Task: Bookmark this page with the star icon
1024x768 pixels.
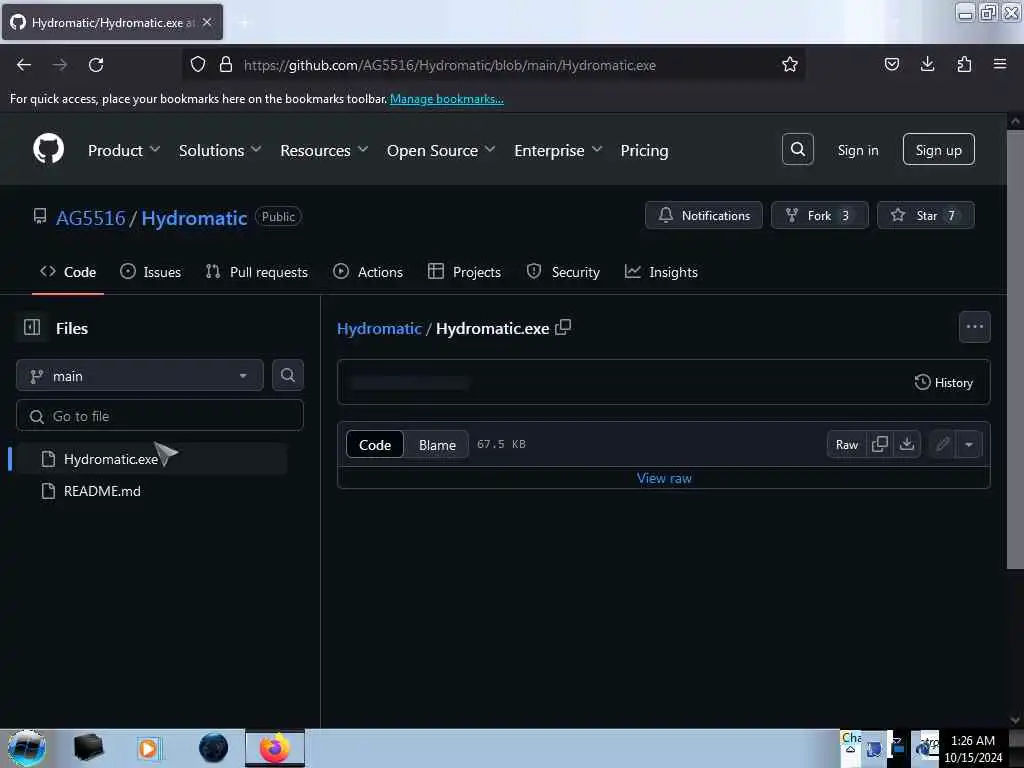Action: point(790,65)
